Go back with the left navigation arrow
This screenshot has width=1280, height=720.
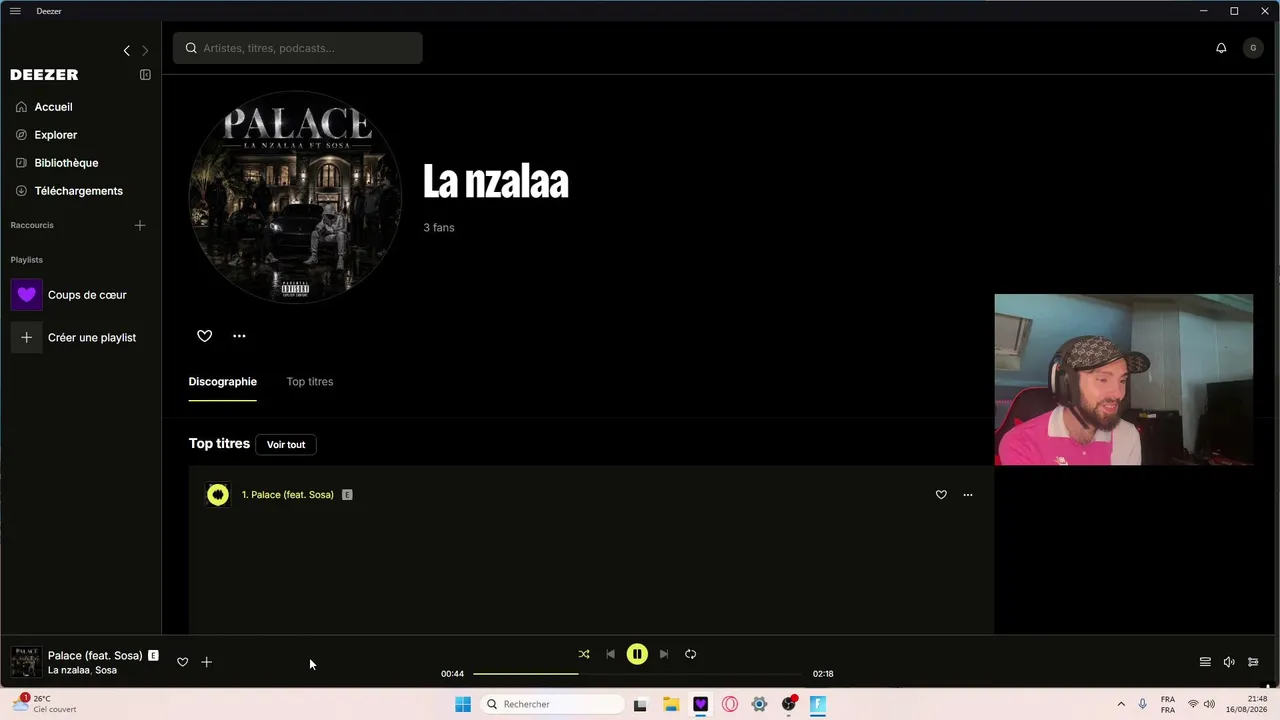126,50
